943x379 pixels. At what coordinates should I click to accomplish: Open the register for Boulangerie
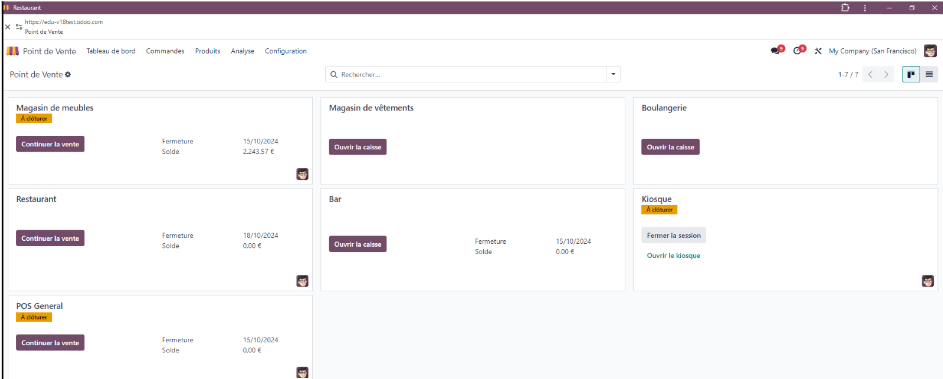click(671, 147)
